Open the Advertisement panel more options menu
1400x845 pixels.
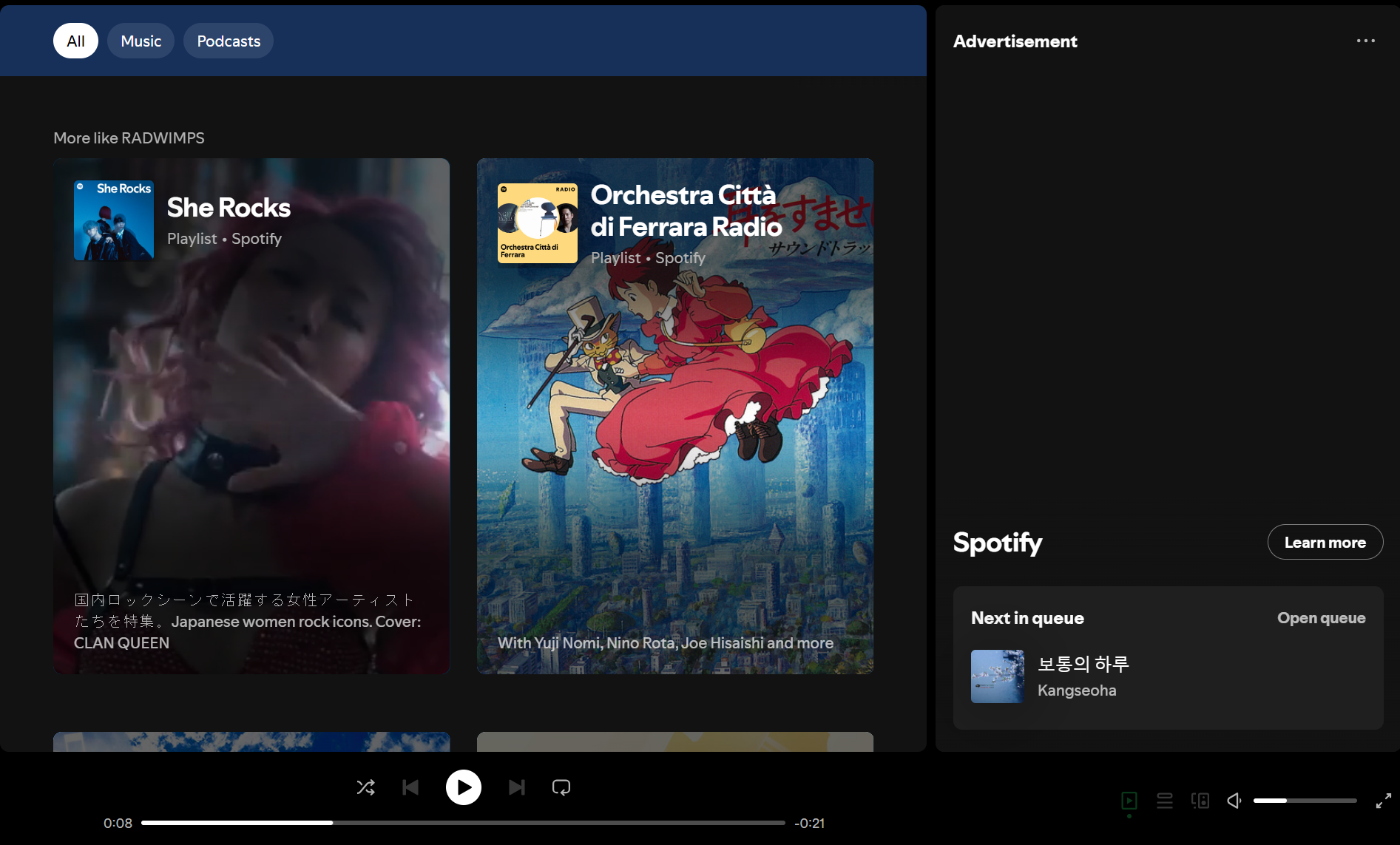pyautogui.click(x=1366, y=41)
